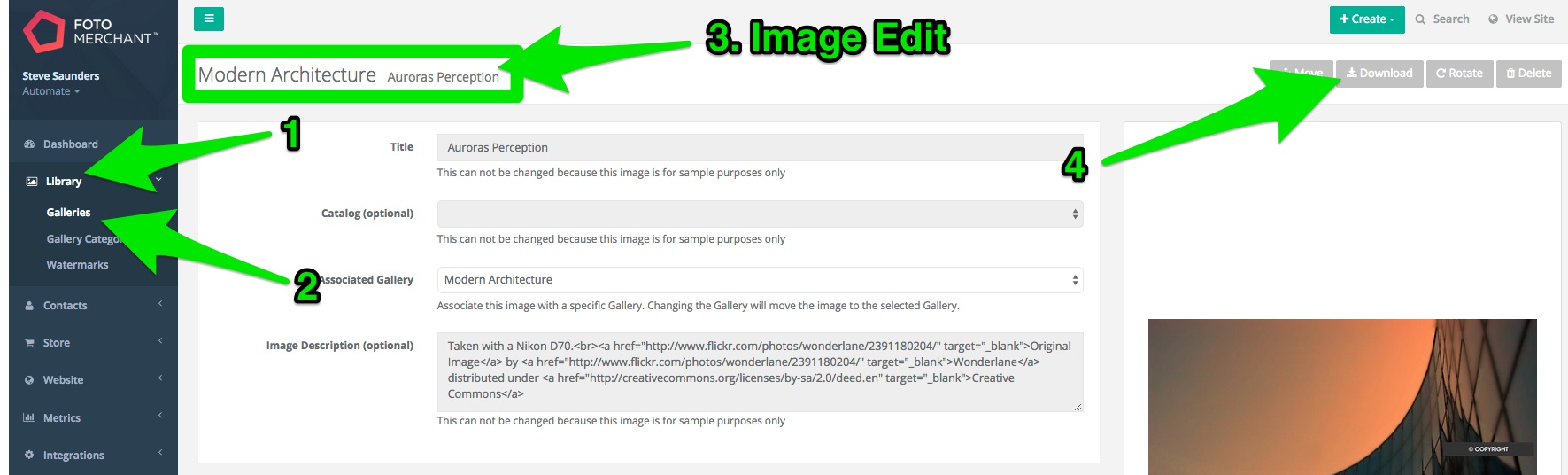
Task: Click the Search magnifier in top bar
Action: [1420, 19]
